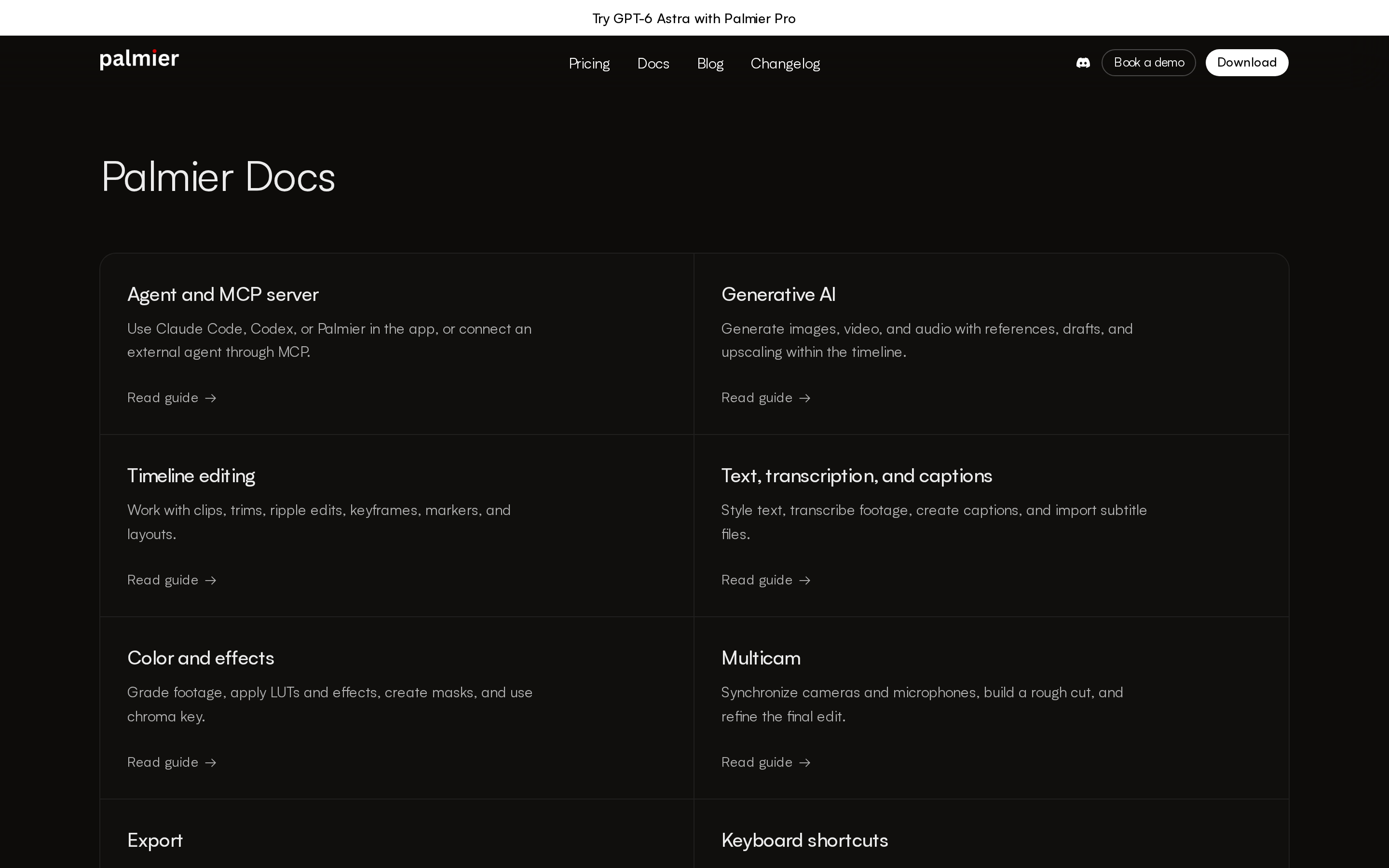The image size is (1389, 868).
Task: Open Read guide for Timeline editing
Action: click(x=172, y=580)
